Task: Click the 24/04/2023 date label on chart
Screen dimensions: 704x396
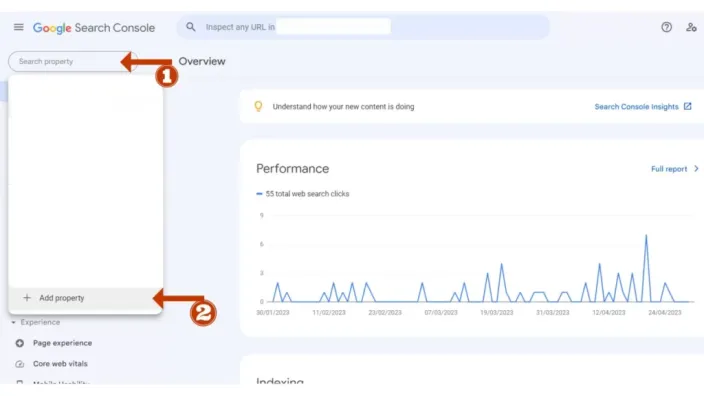Action: (x=664, y=312)
